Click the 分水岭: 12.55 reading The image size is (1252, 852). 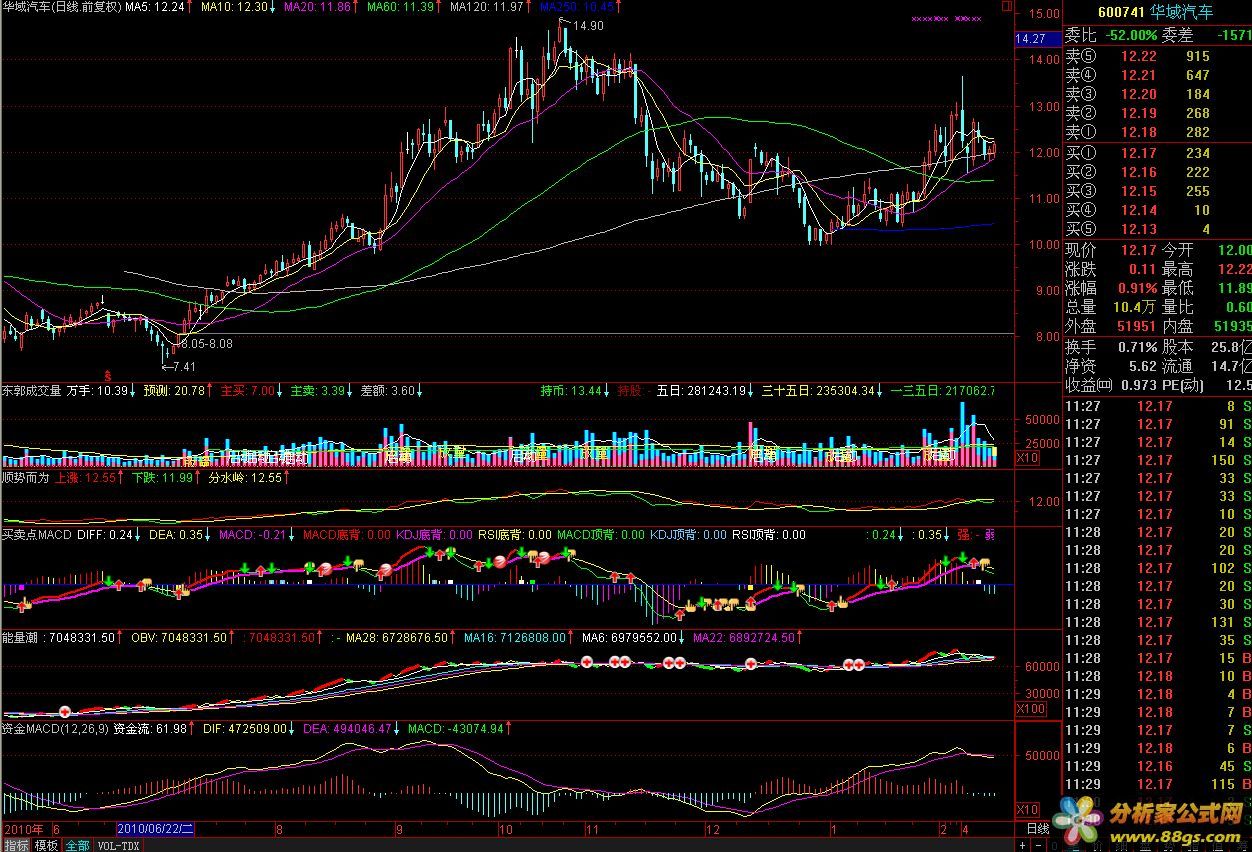pos(247,478)
